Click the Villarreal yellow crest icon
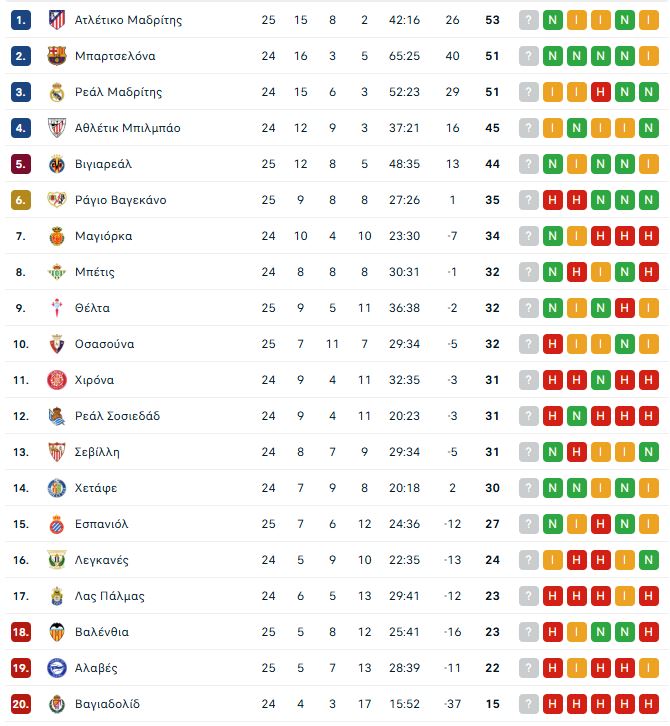The image size is (670, 726). pyautogui.click(x=56, y=164)
